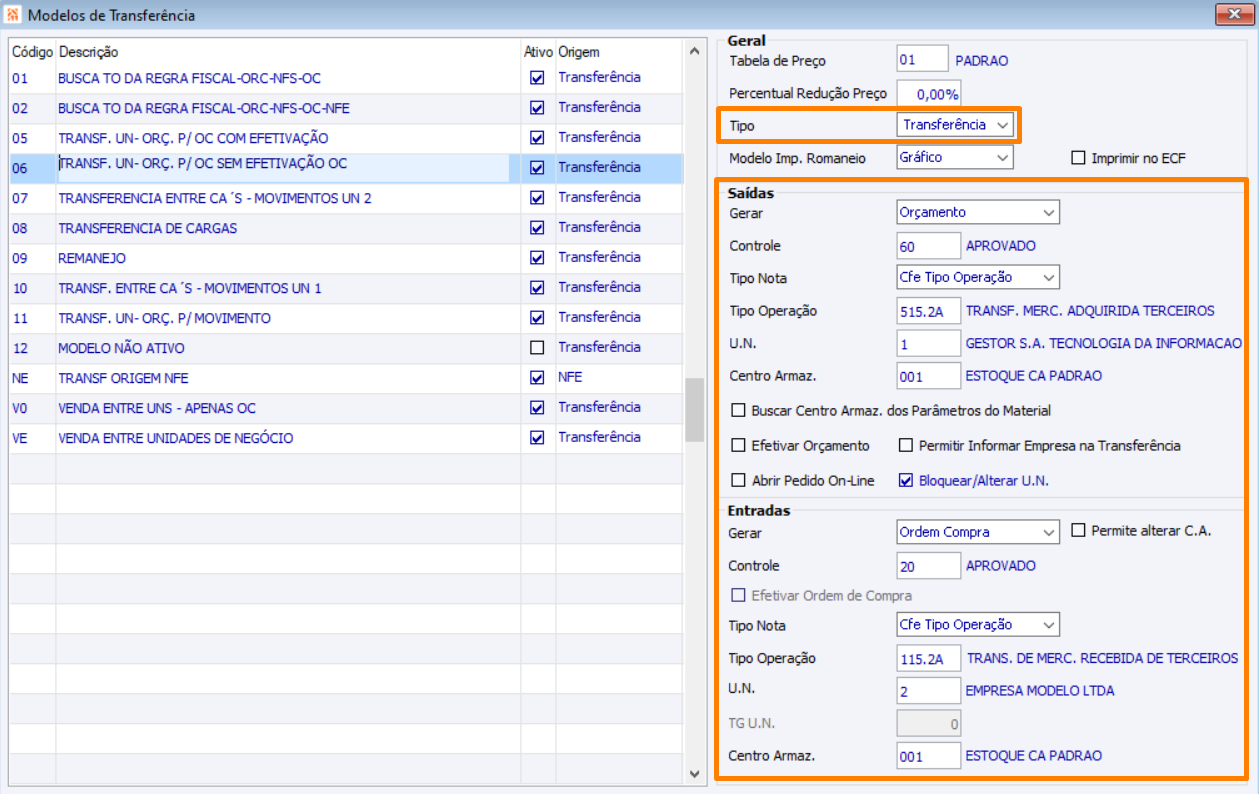This screenshot has width=1260, height=794.
Task: Enable Abrir Pedido On-Line checkbox
Action: point(739,480)
